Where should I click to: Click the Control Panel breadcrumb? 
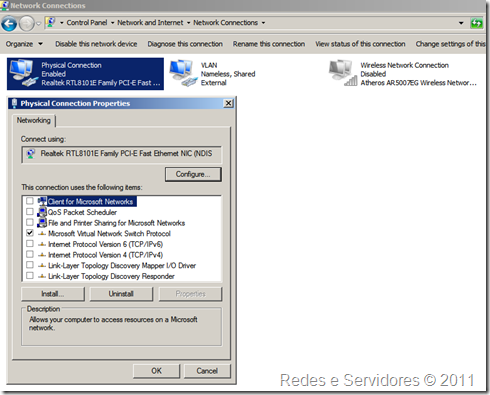point(87,23)
